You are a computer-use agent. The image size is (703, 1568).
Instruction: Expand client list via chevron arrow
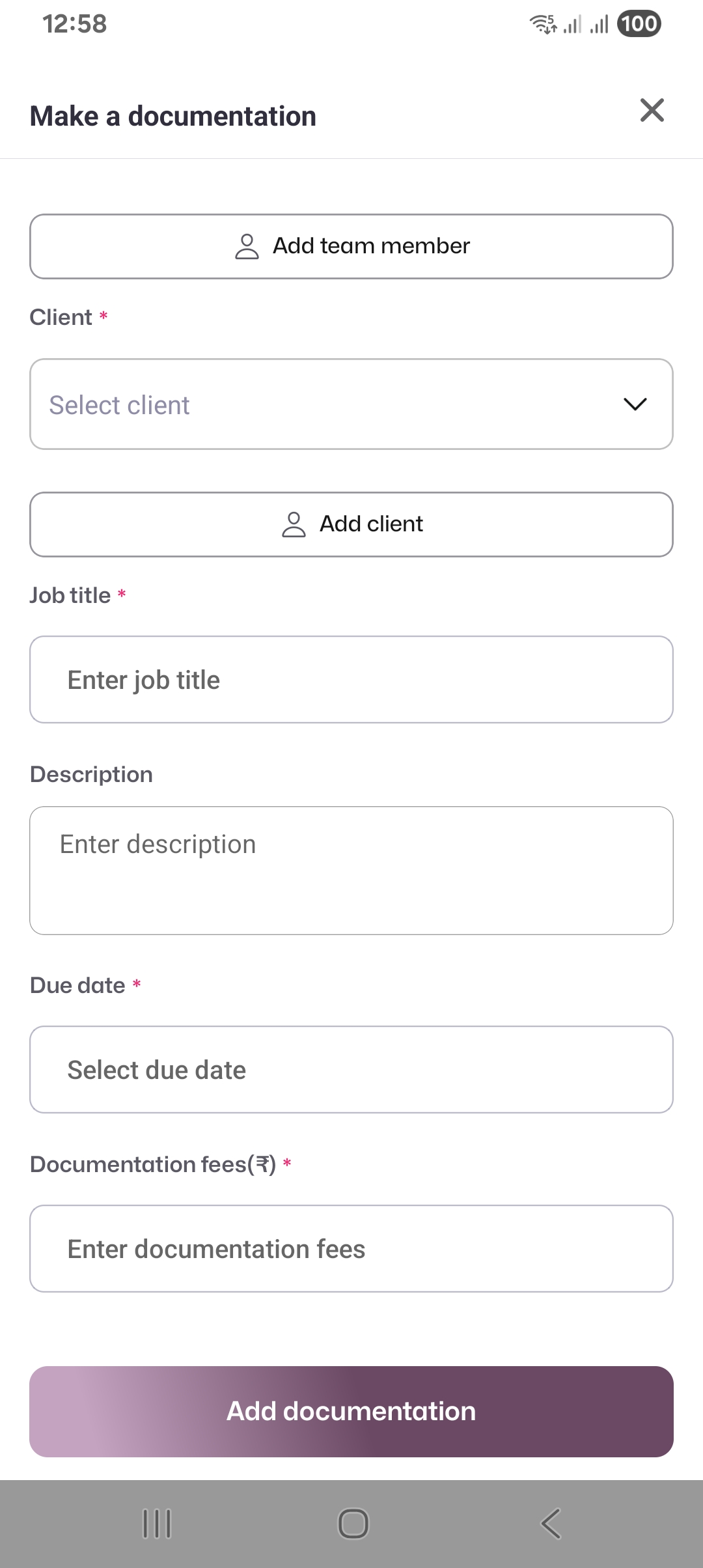[x=635, y=404]
